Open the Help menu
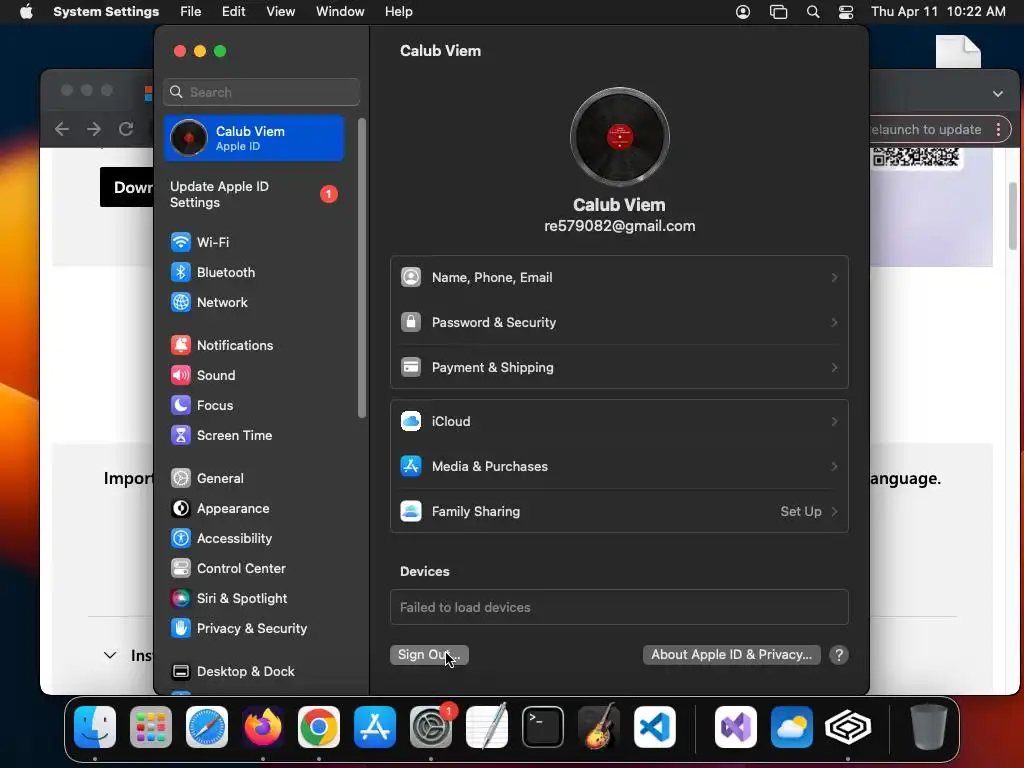The width and height of the screenshot is (1024, 768). (x=398, y=12)
